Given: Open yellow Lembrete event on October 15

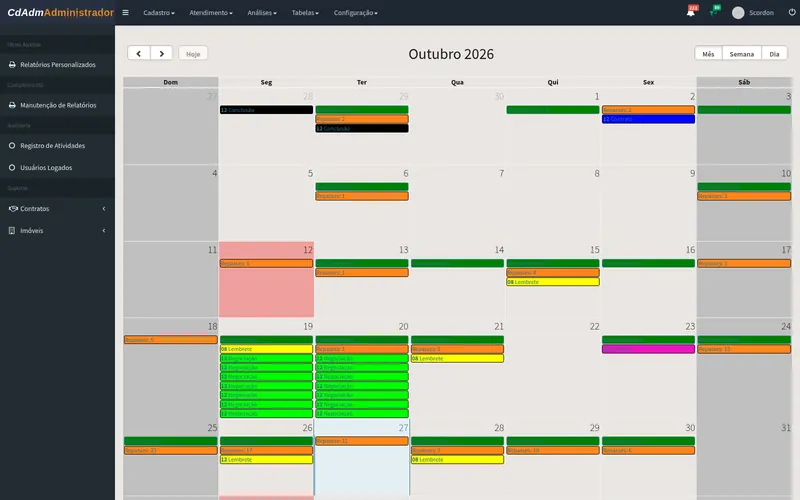Looking at the screenshot, I should (x=553, y=282).
